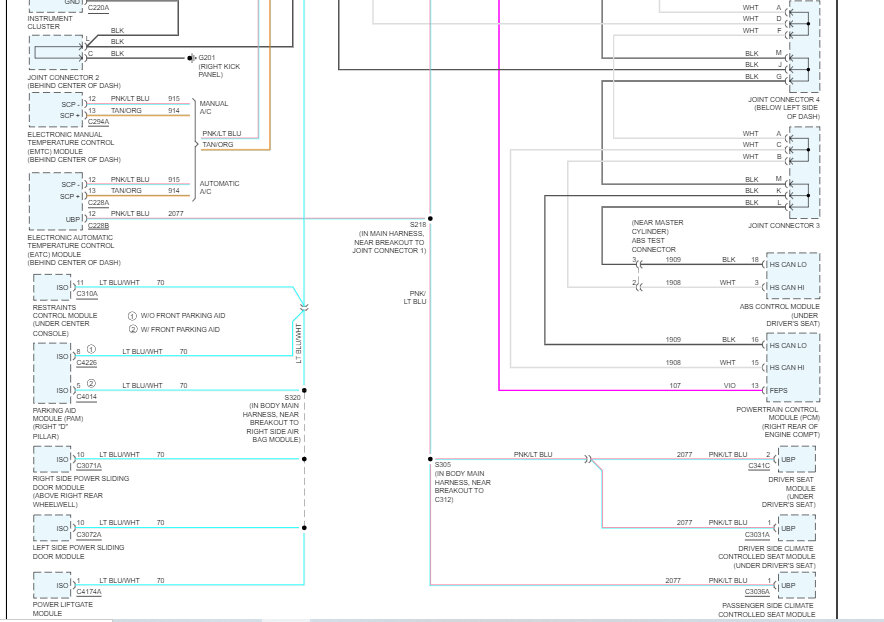884x622 pixels.
Task: Click the horizontal scrollbar at bottom
Action: point(442,620)
